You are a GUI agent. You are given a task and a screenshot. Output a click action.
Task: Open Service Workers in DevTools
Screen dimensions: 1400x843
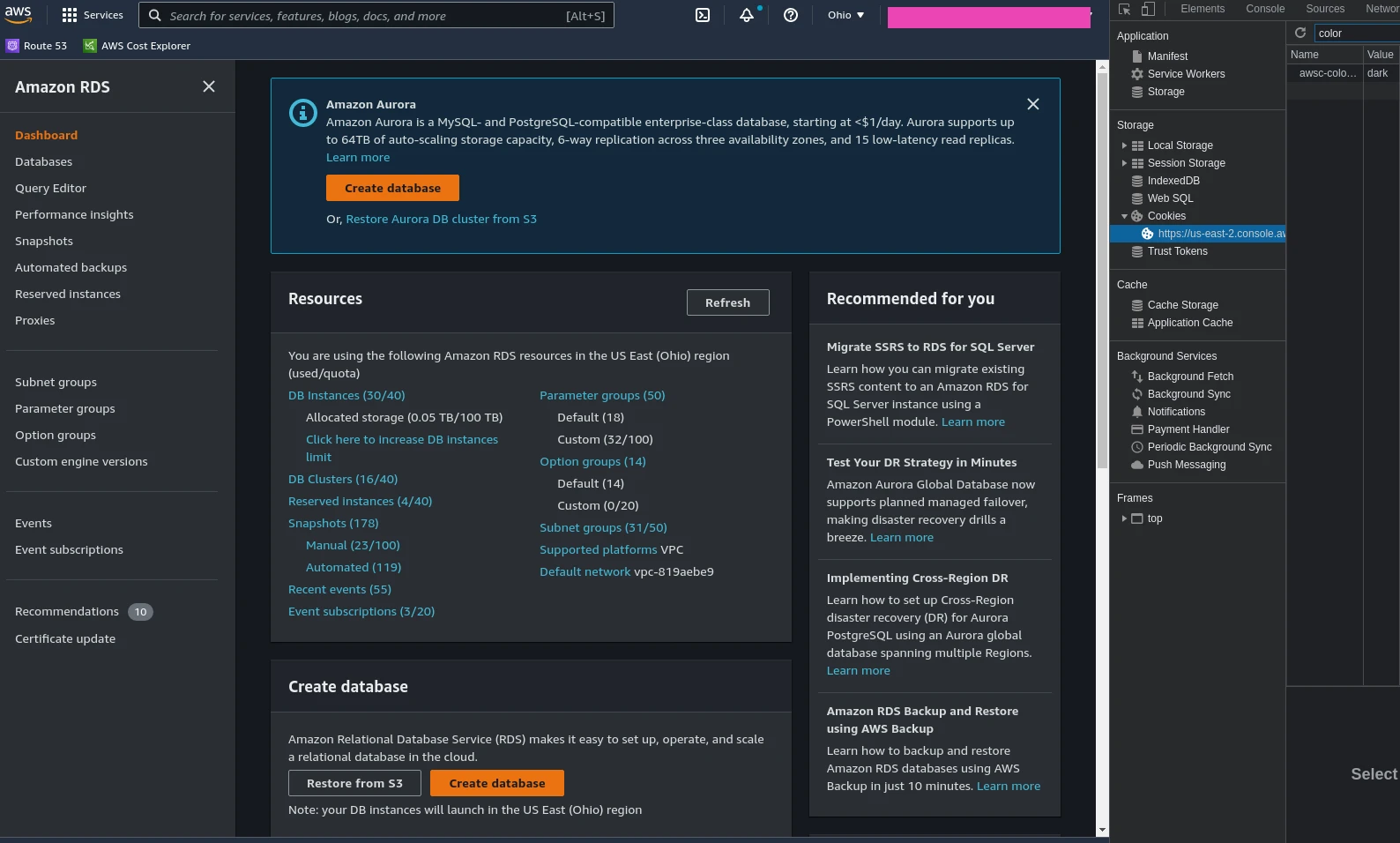(x=1186, y=74)
